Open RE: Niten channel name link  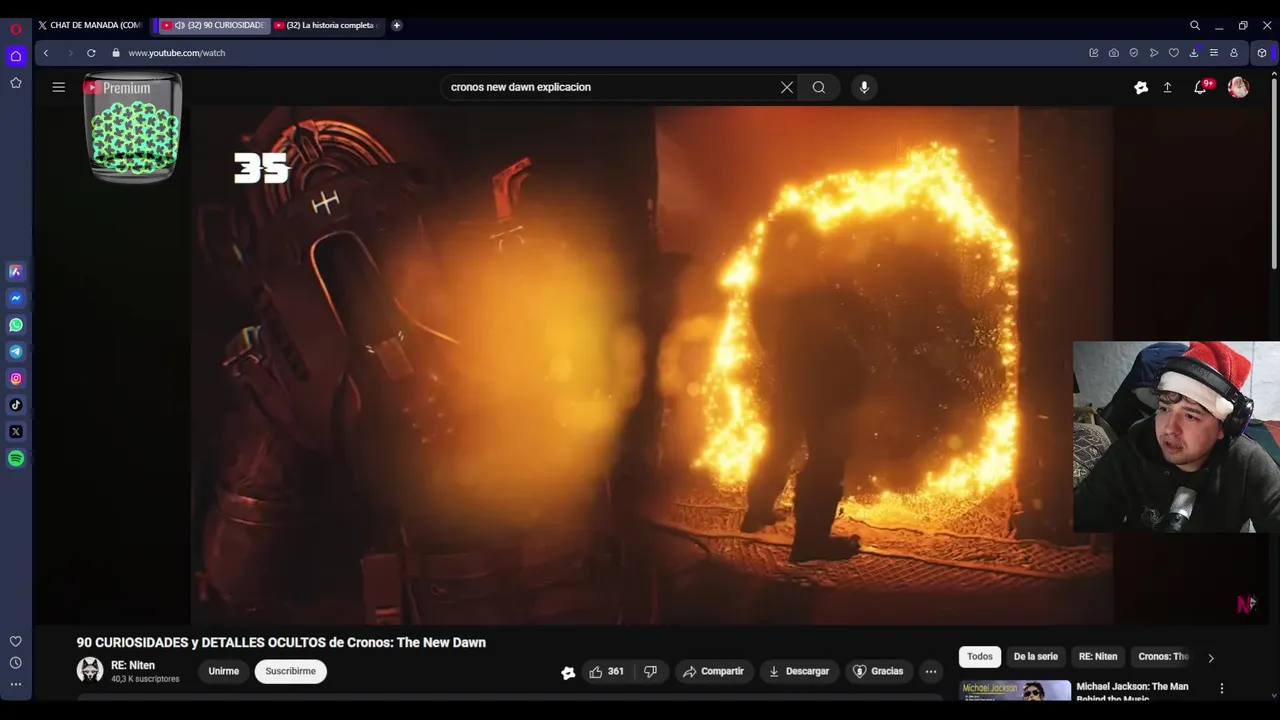tap(133, 665)
